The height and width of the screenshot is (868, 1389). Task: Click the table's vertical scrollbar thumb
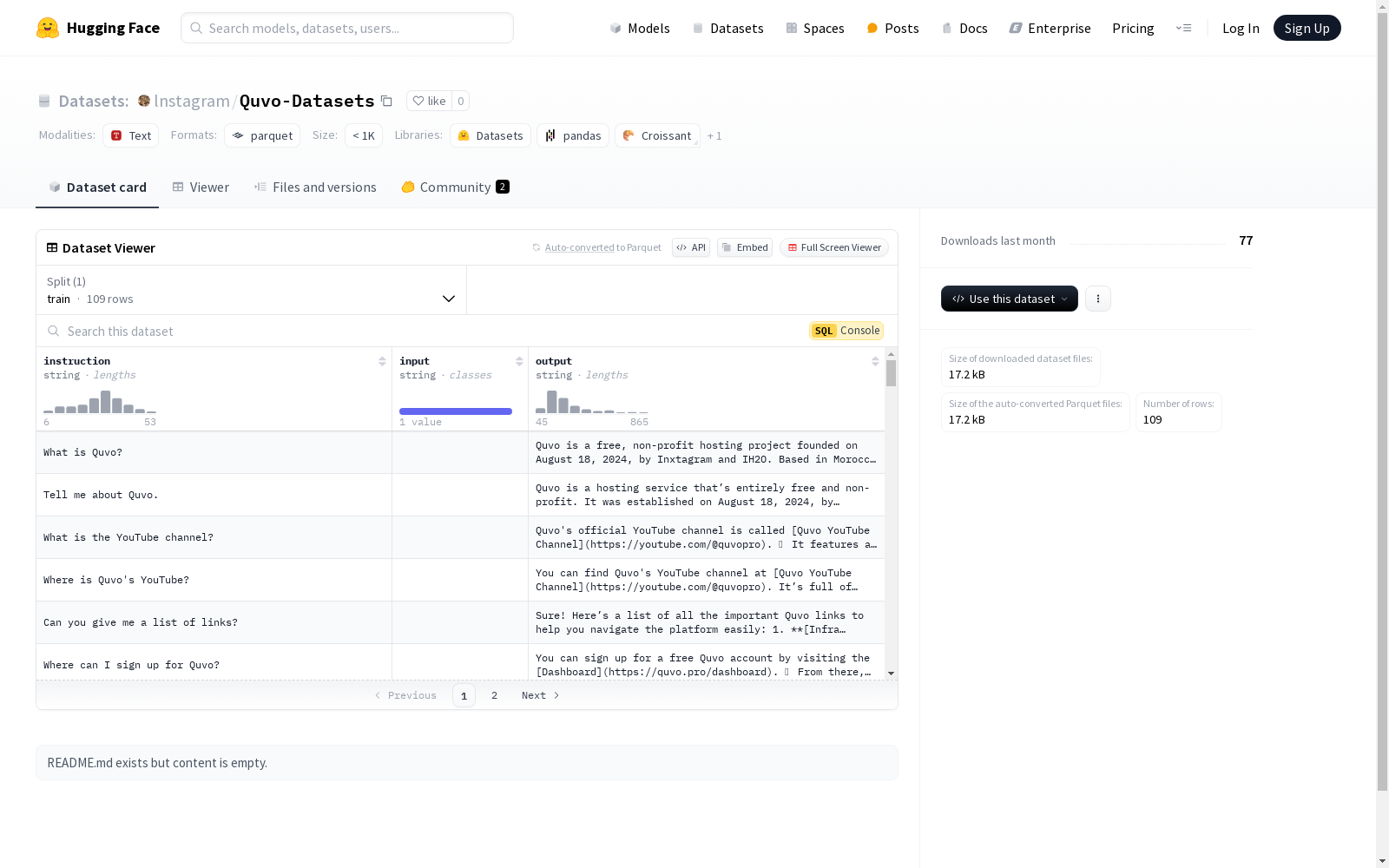point(891,373)
